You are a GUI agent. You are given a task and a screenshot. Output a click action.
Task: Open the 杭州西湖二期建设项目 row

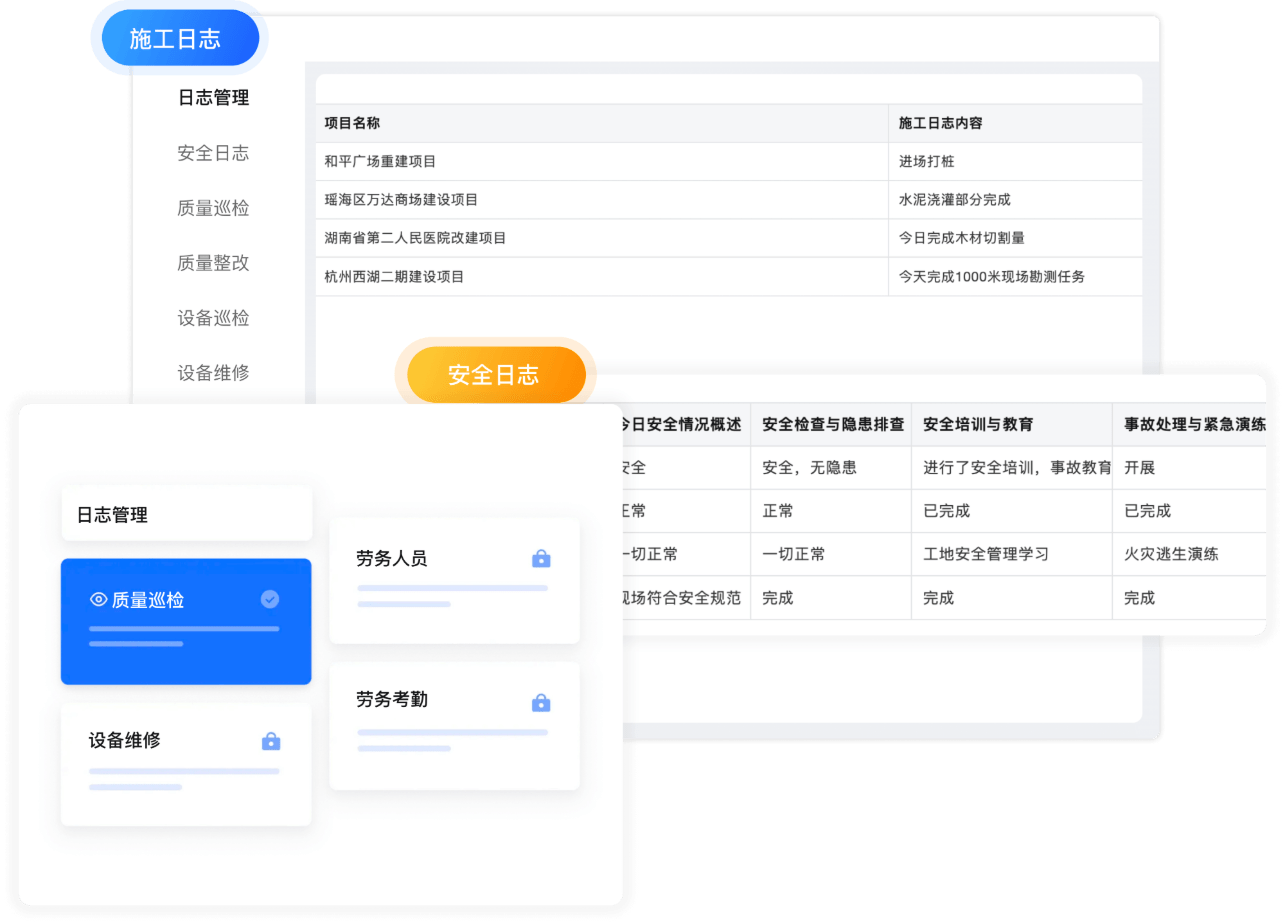tap(394, 277)
